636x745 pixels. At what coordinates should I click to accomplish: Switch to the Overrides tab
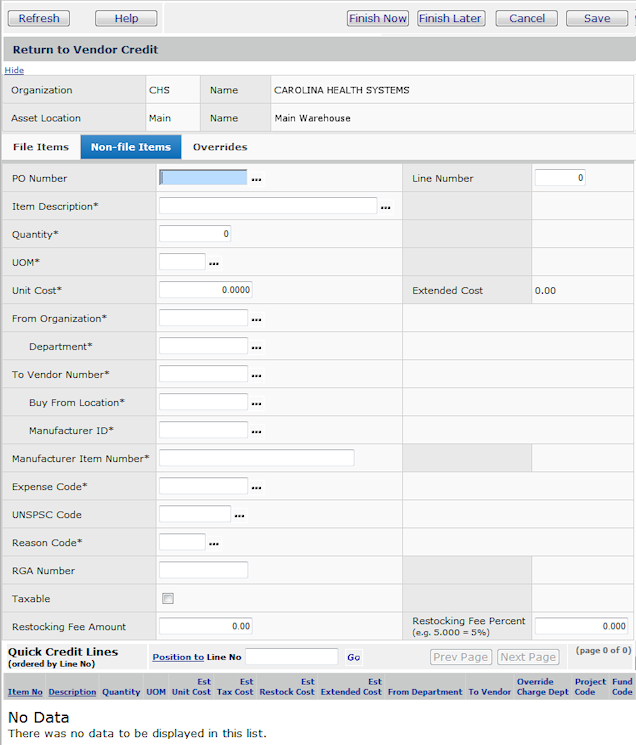click(x=220, y=147)
